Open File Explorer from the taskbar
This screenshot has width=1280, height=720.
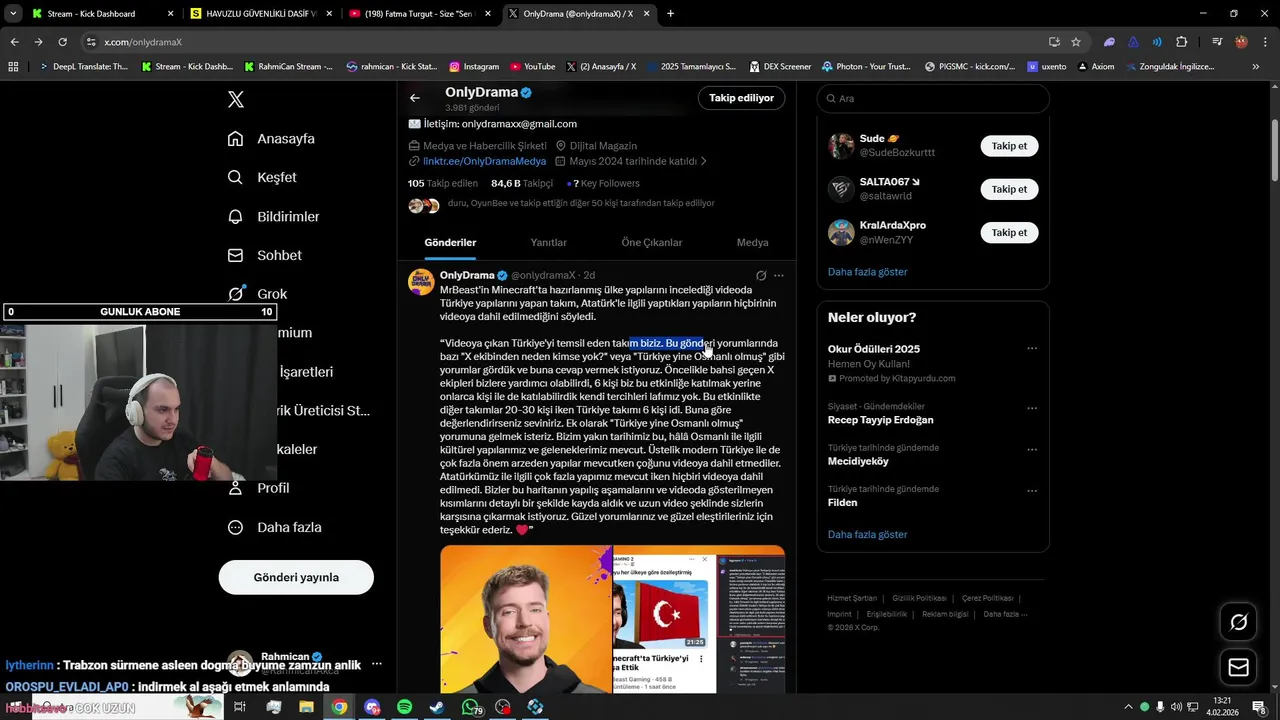[306, 707]
